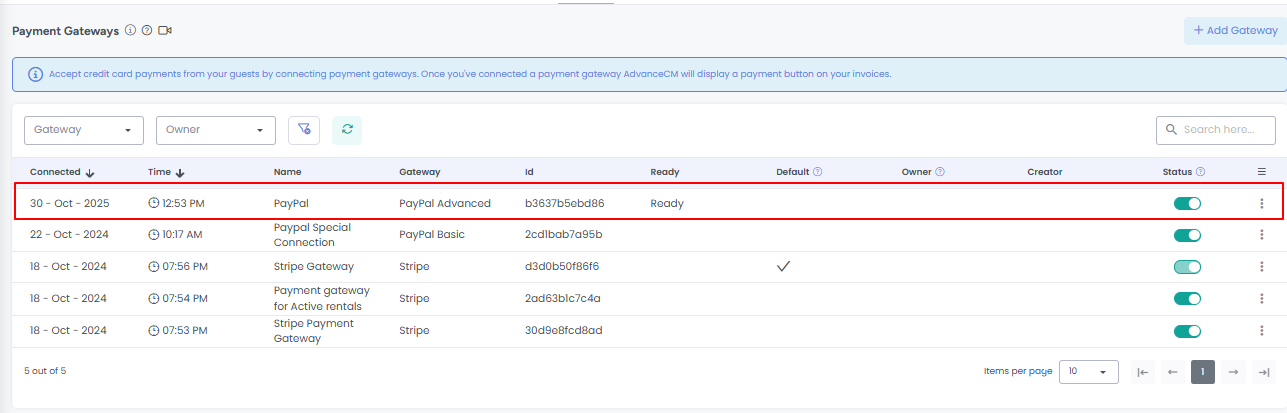Screen dimensions: 1287x413
Task: Click the Id d3d0b50f86f6
Action: click(562, 267)
